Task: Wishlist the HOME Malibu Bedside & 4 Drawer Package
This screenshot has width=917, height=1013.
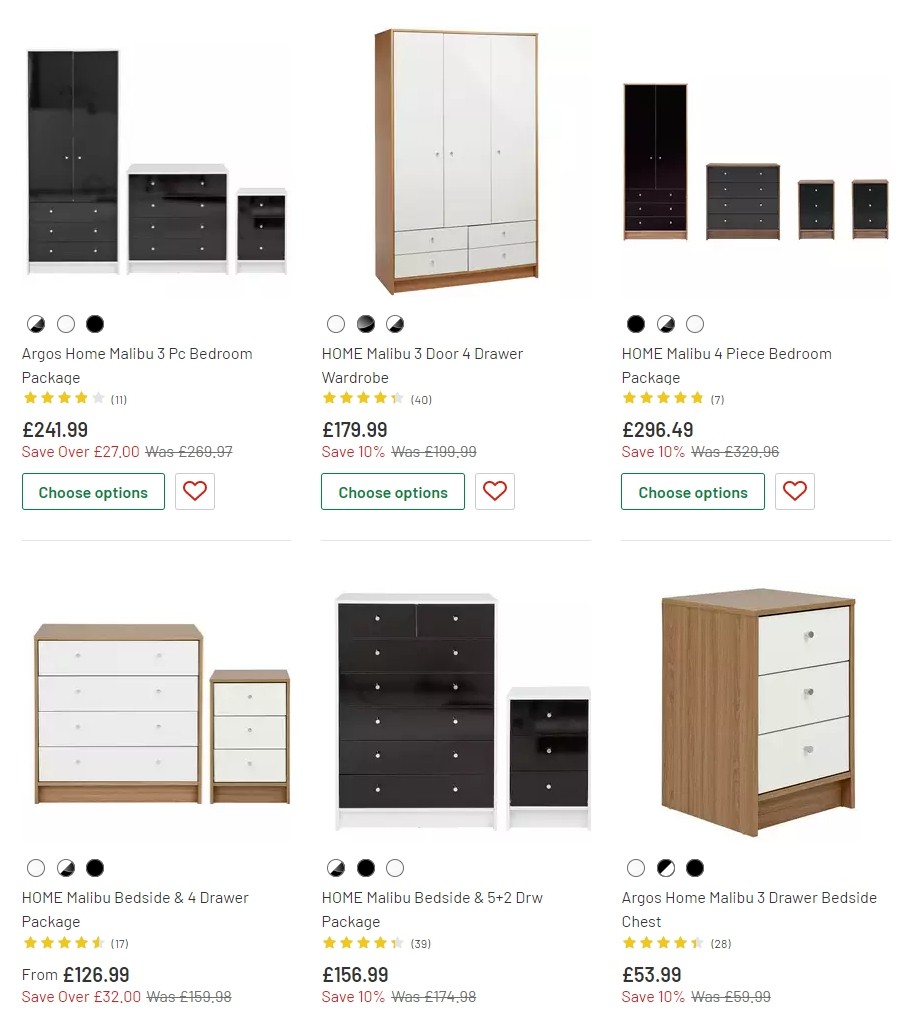Action: coord(195,1010)
